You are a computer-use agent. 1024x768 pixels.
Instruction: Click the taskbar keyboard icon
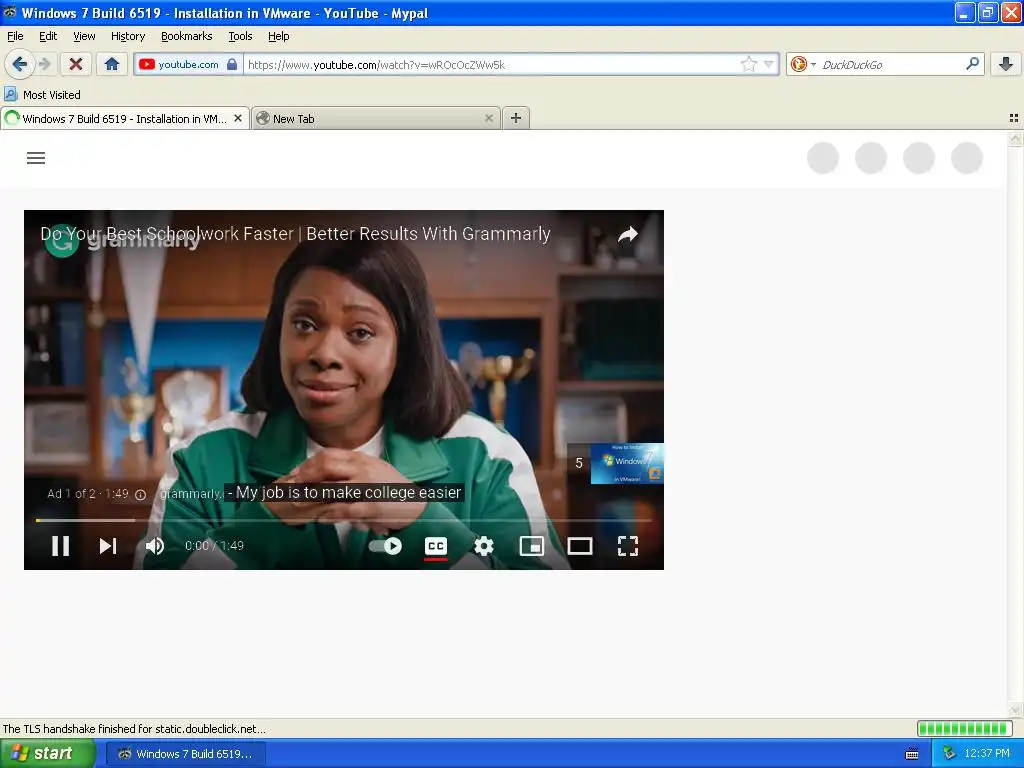pyautogui.click(x=912, y=754)
